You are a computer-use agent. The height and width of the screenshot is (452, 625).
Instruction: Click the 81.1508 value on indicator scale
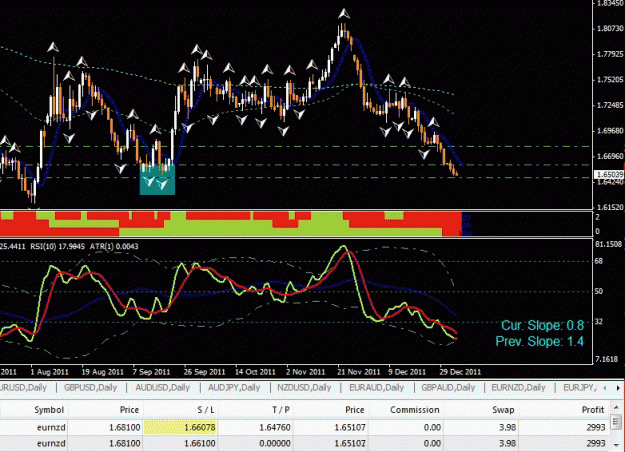tap(608, 244)
